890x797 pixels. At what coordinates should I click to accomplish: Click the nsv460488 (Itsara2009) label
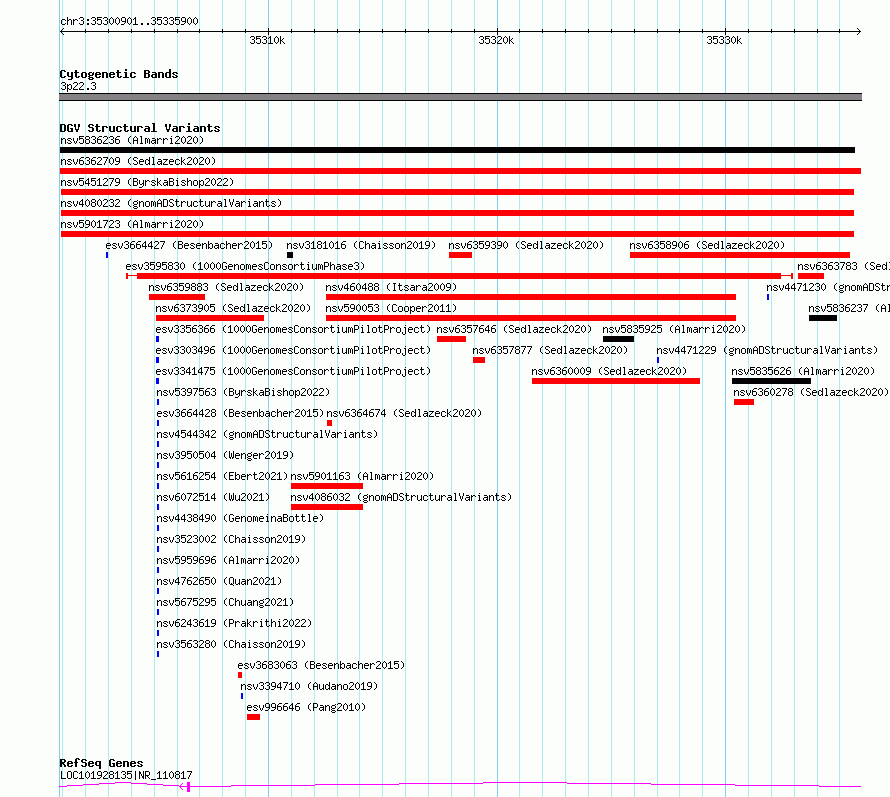pyautogui.click(x=391, y=287)
